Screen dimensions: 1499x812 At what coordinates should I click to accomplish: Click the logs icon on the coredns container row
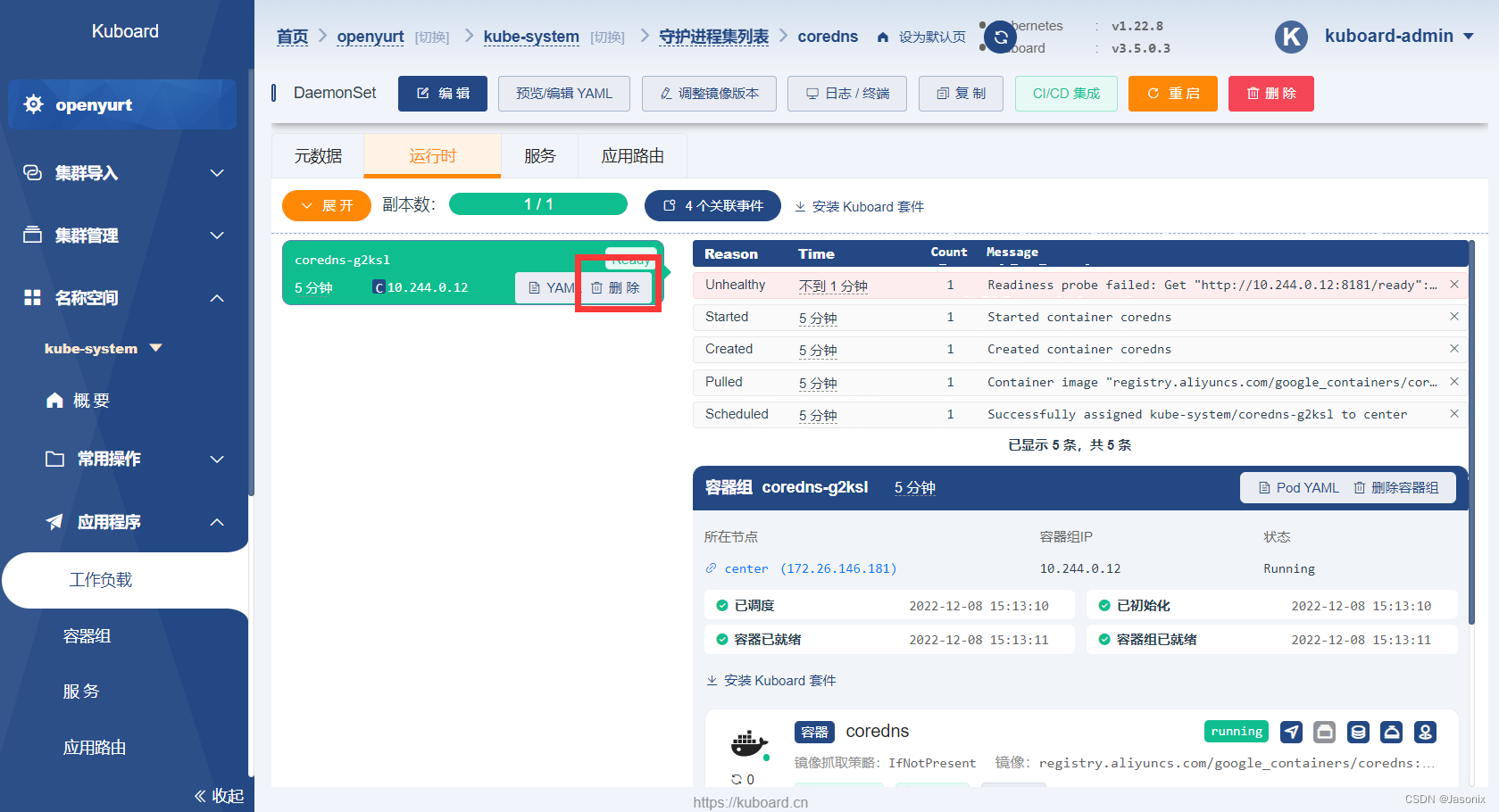[1324, 731]
